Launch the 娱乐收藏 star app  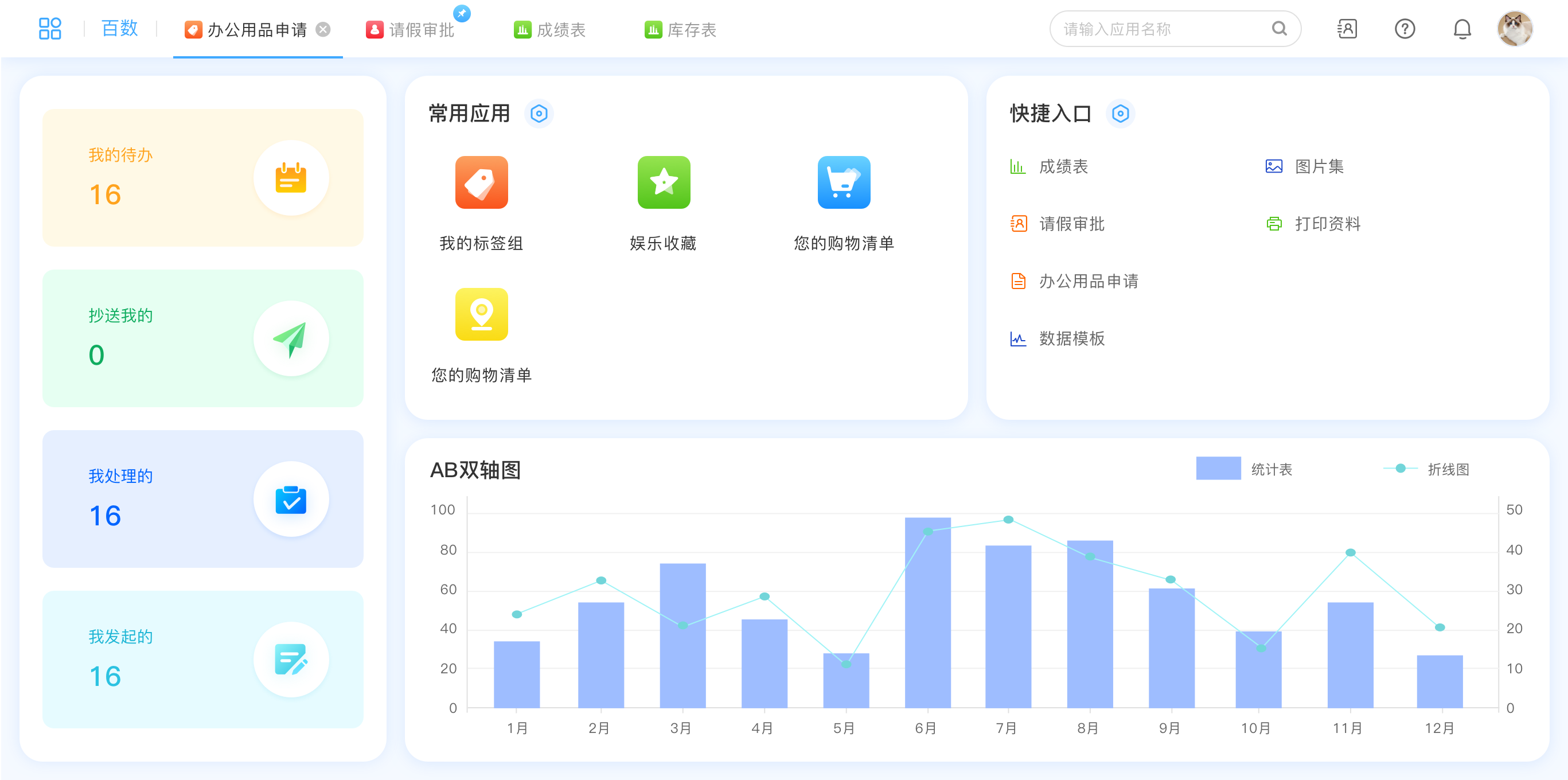coord(663,183)
